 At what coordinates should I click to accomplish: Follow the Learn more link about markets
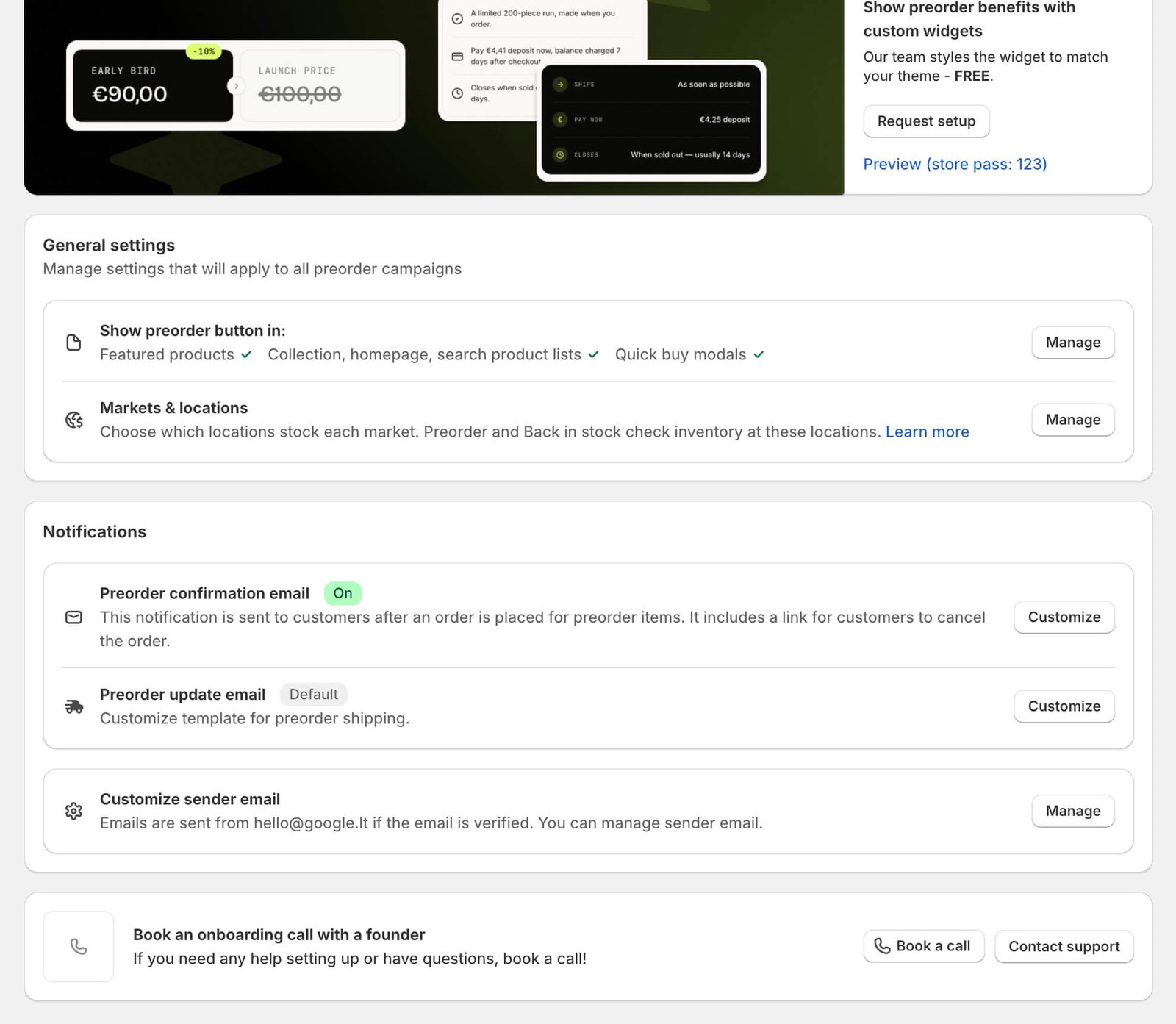coord(927,432)
